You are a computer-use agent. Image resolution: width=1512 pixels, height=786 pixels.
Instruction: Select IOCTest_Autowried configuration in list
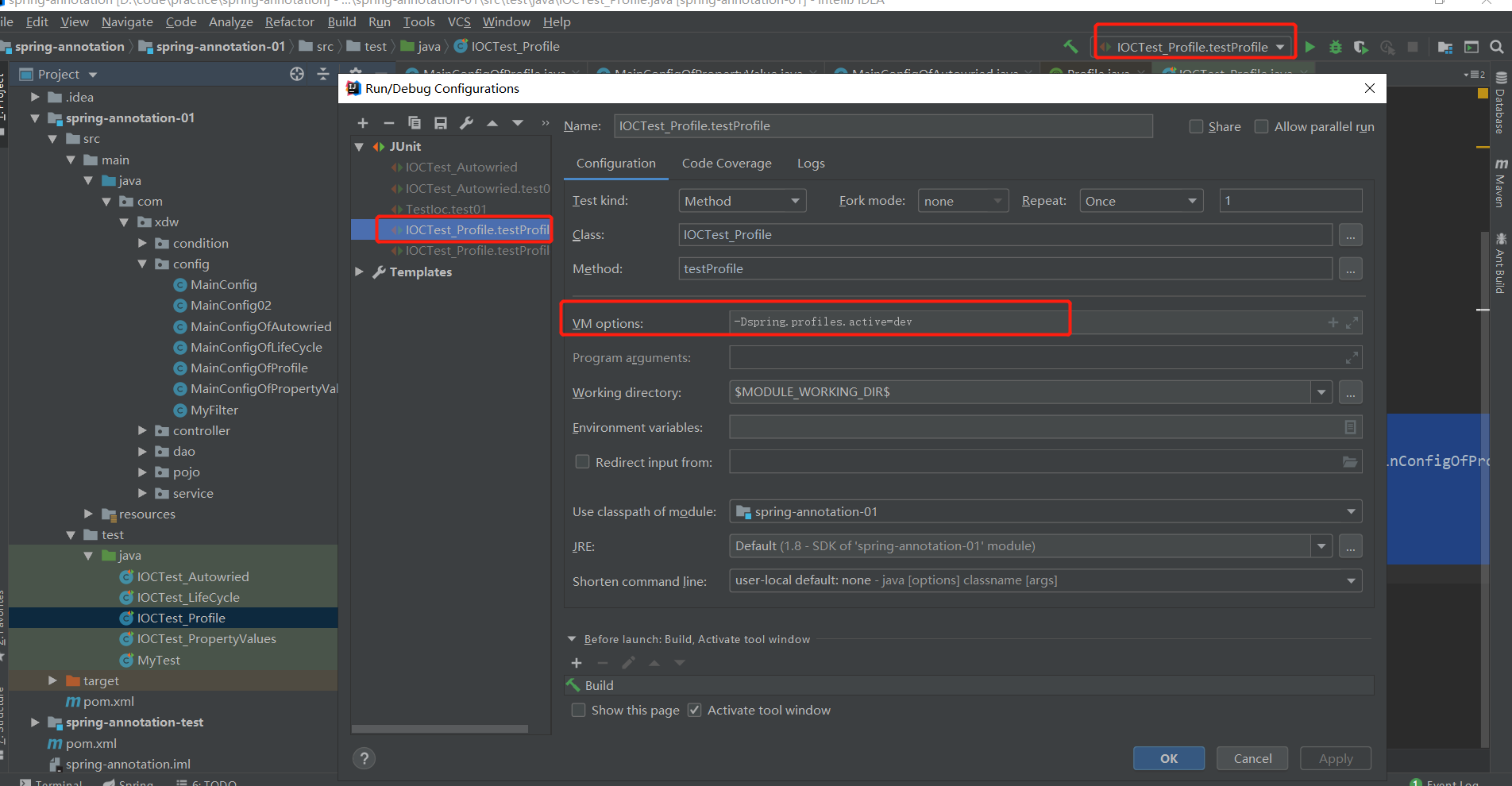pos(461,168)
